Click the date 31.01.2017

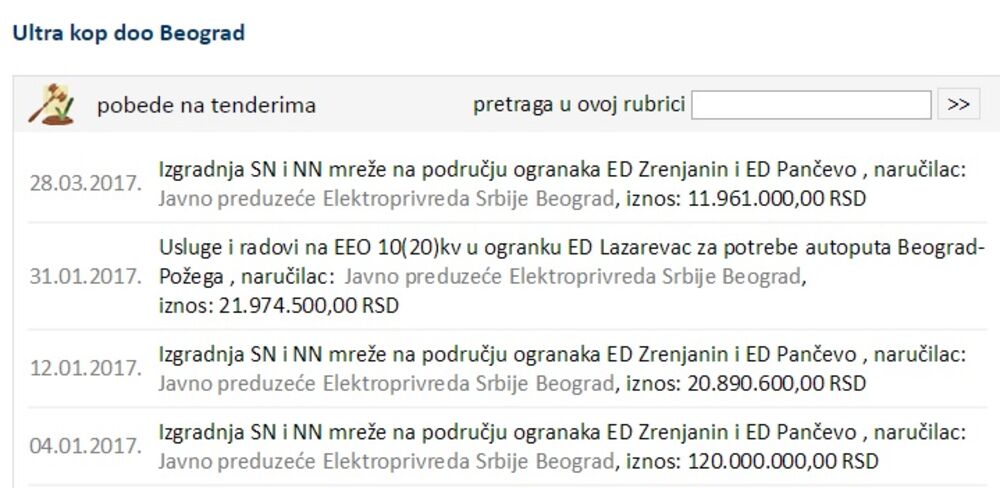point(85,276)
